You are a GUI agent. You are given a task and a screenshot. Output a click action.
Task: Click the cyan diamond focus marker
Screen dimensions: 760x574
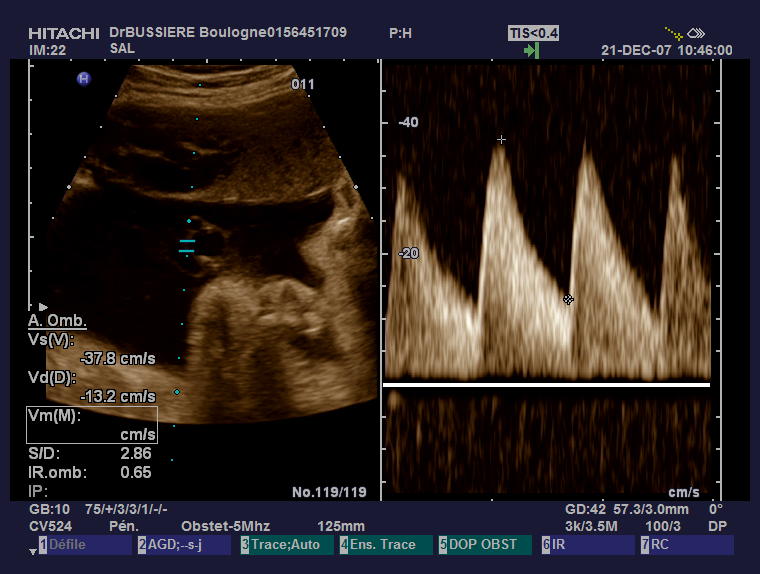point(177,392)
